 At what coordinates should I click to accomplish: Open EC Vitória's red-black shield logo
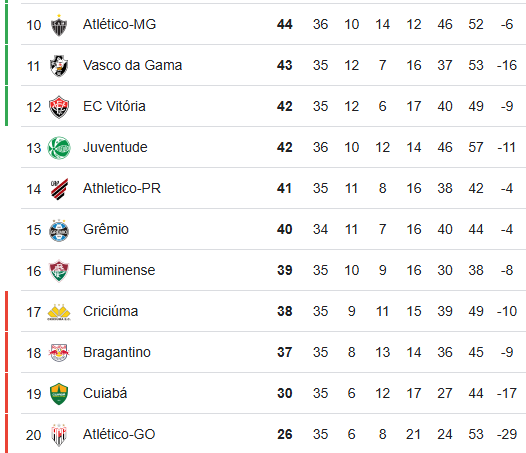(59, 107)
